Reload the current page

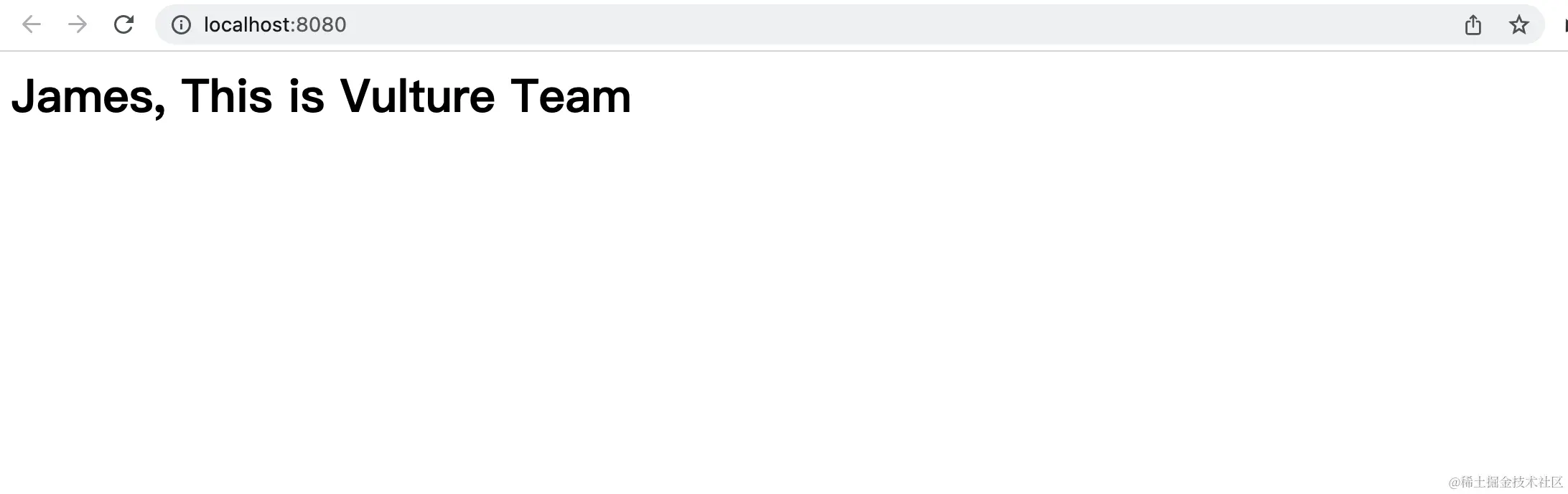click(123, 24)
